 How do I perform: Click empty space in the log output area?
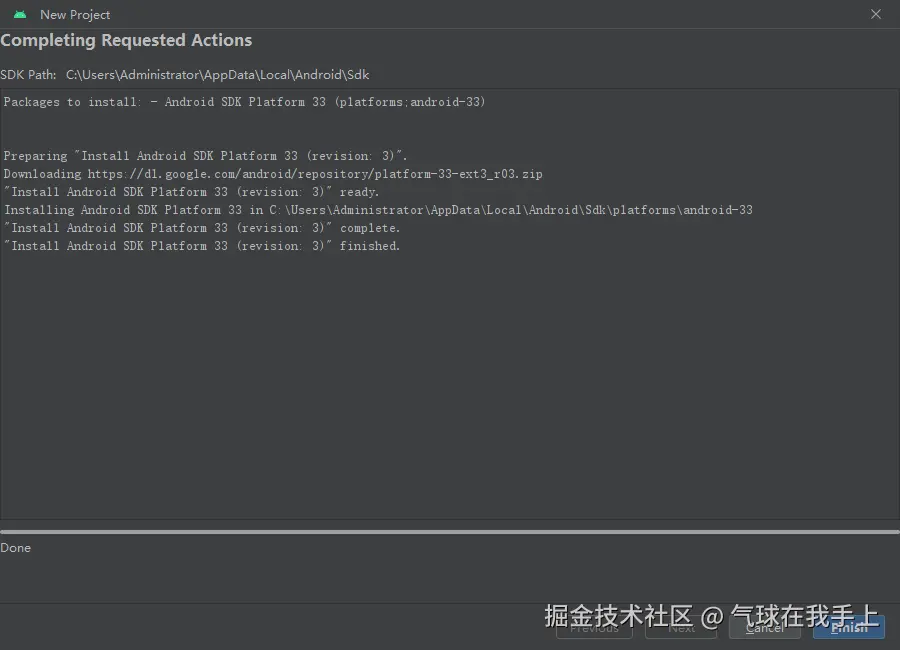450,400
